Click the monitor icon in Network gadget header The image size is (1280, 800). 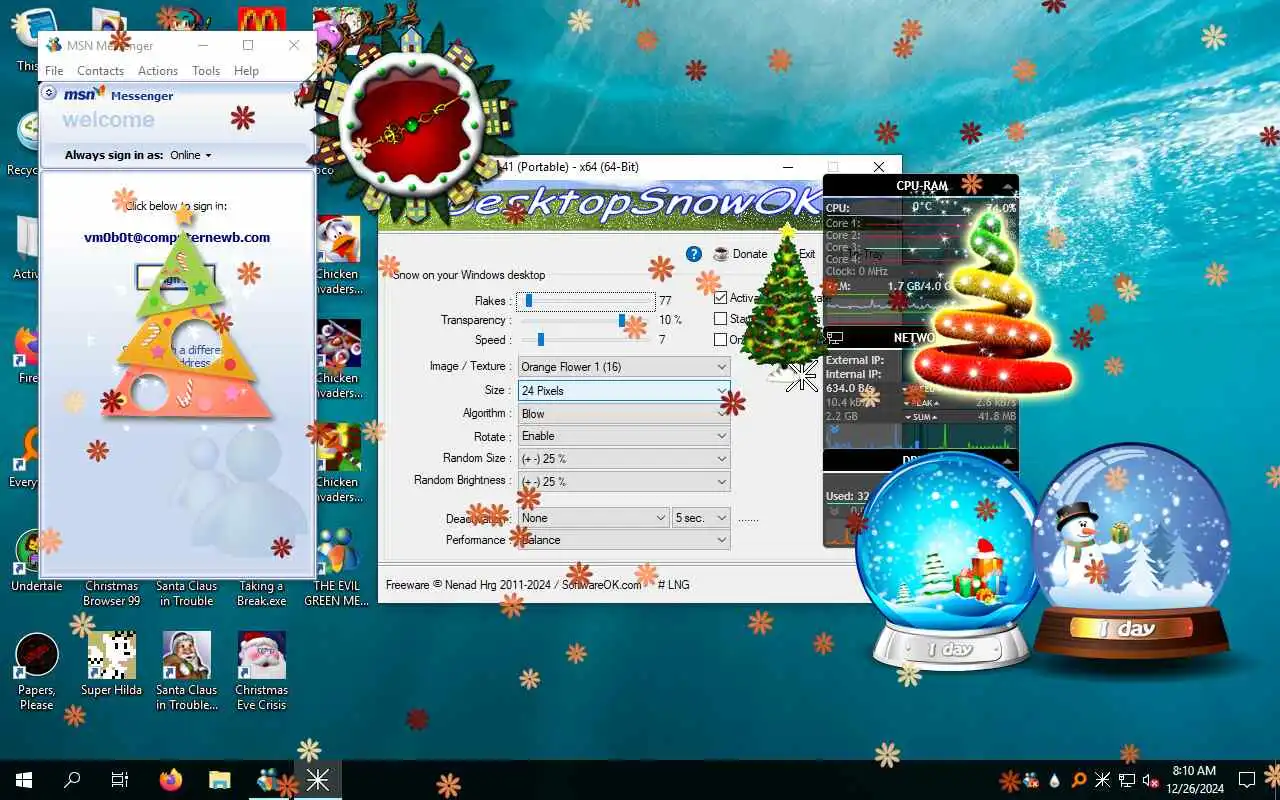click(x=835, y=338)
